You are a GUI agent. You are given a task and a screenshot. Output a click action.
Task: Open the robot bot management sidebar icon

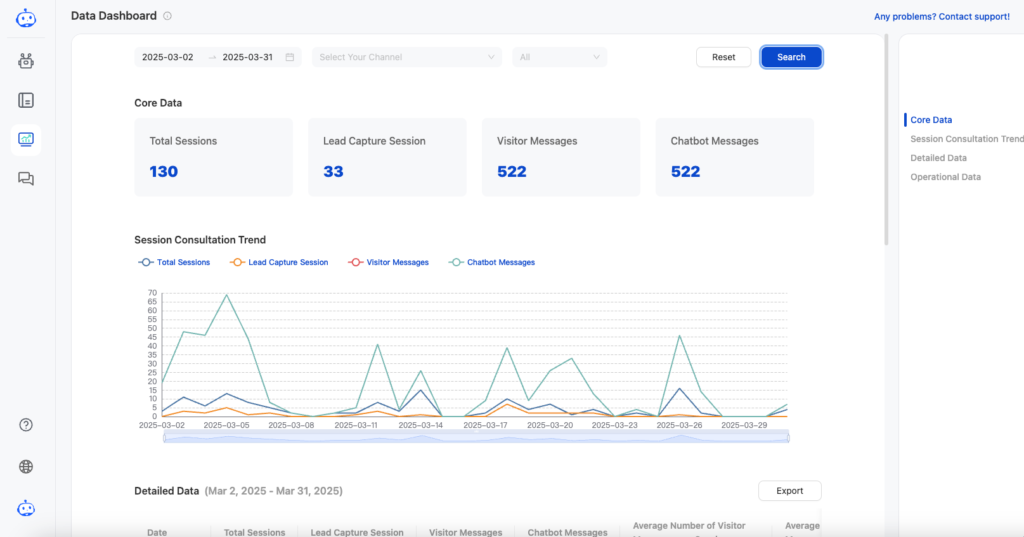[x=26, y=61]
